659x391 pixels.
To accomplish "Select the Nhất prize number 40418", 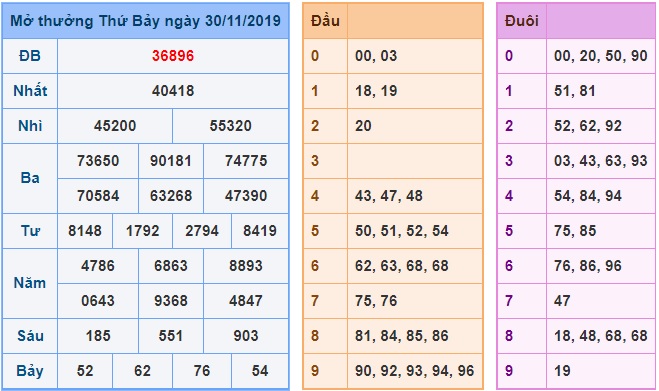I will (173, 90).
